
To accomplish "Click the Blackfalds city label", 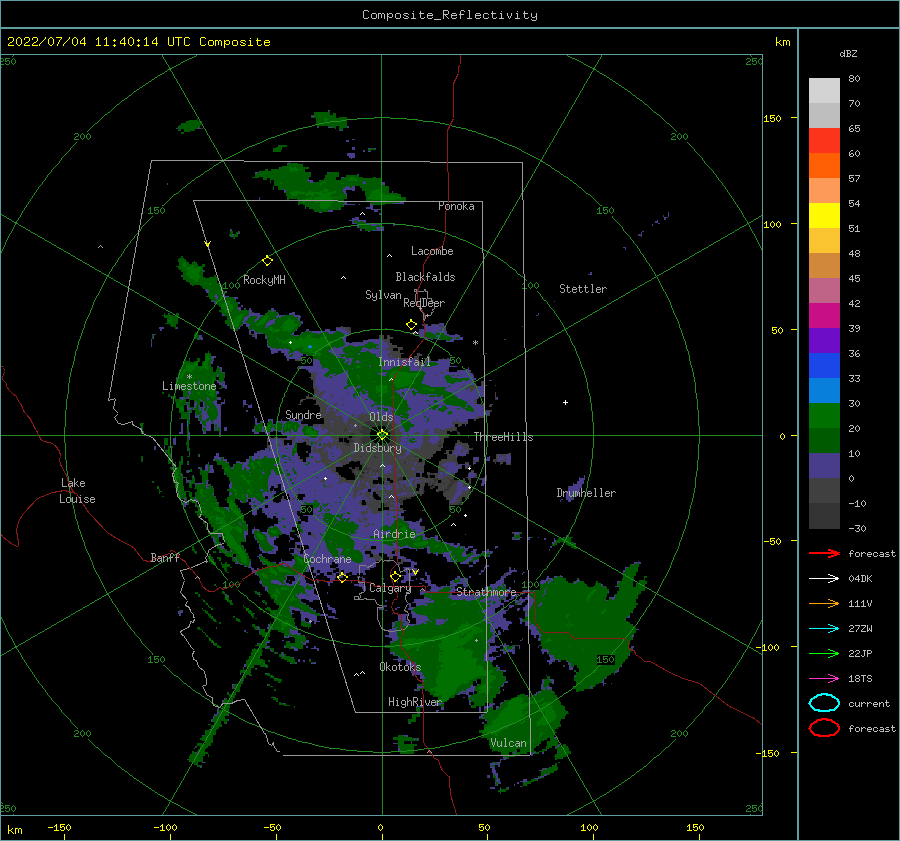I will click(x=425, y=277).
